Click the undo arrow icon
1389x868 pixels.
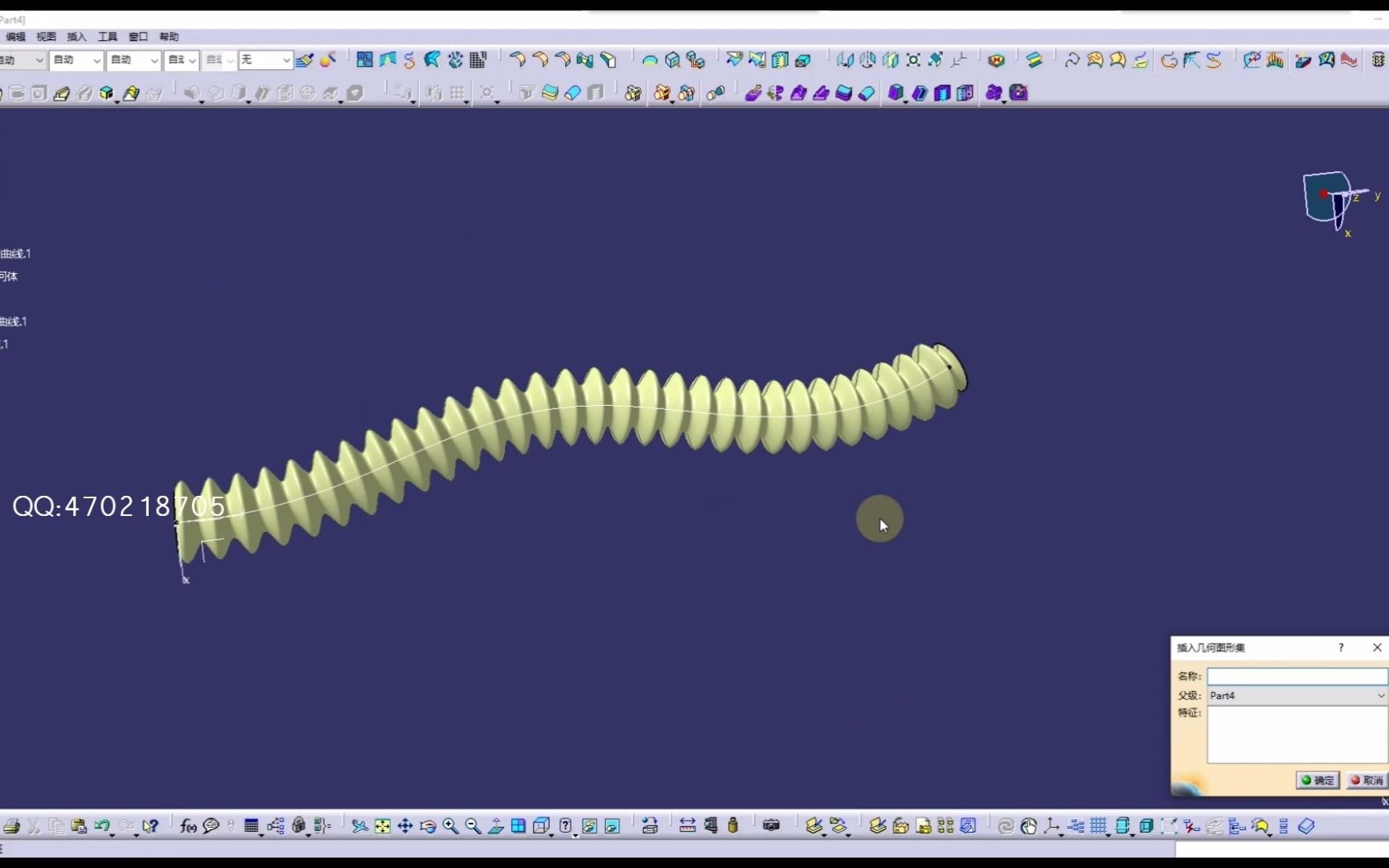pyautogui.click(x=102, y=826)
